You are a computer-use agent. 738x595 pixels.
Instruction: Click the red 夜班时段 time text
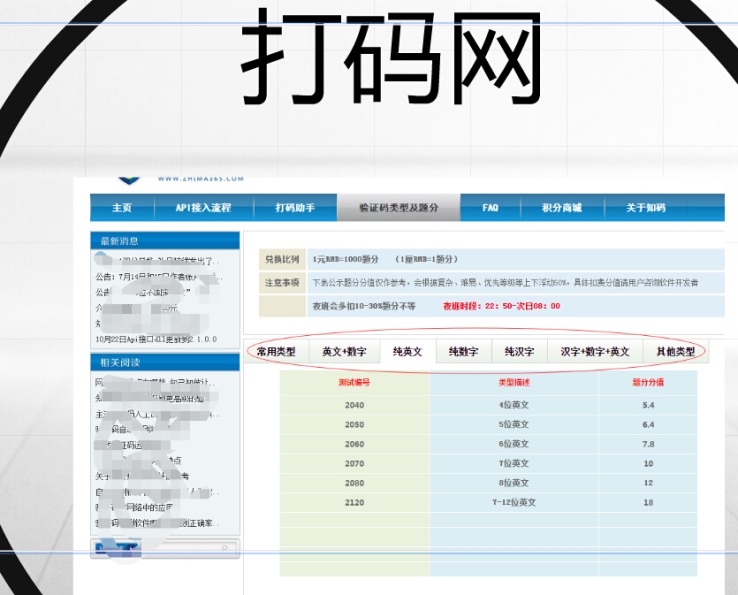(x=502, y=306)
